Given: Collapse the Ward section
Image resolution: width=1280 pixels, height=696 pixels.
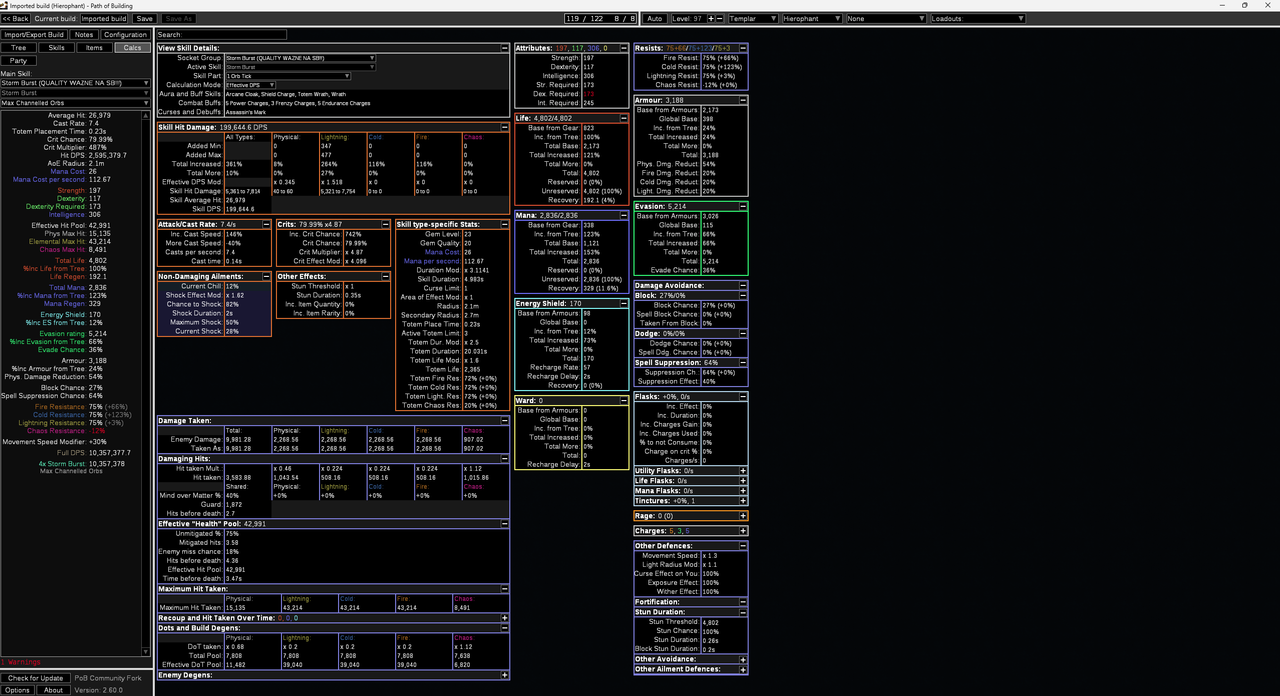Looking at the screenshot, I should pyautogui.click(x=624, y=400).
